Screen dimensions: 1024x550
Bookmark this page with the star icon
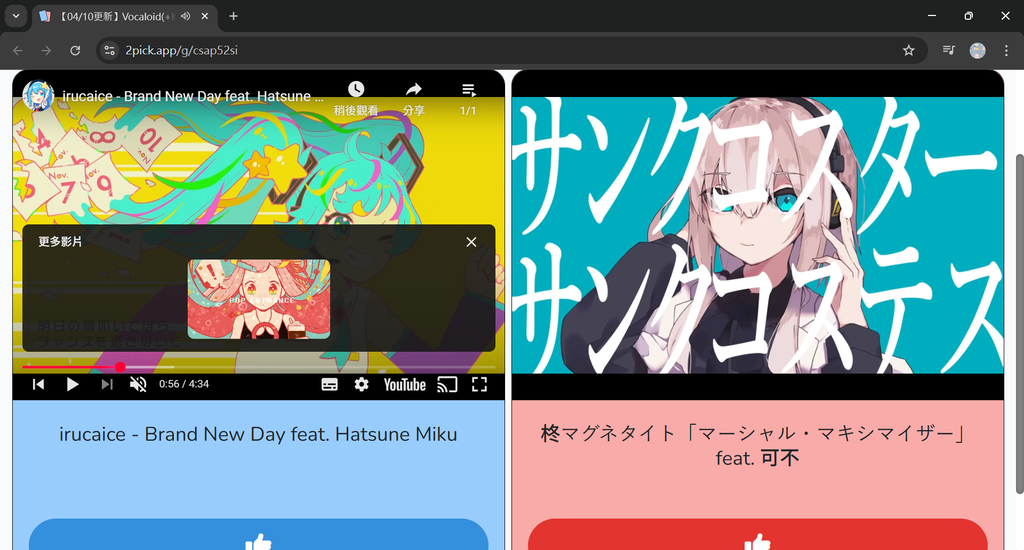click(x=908, y=50)
